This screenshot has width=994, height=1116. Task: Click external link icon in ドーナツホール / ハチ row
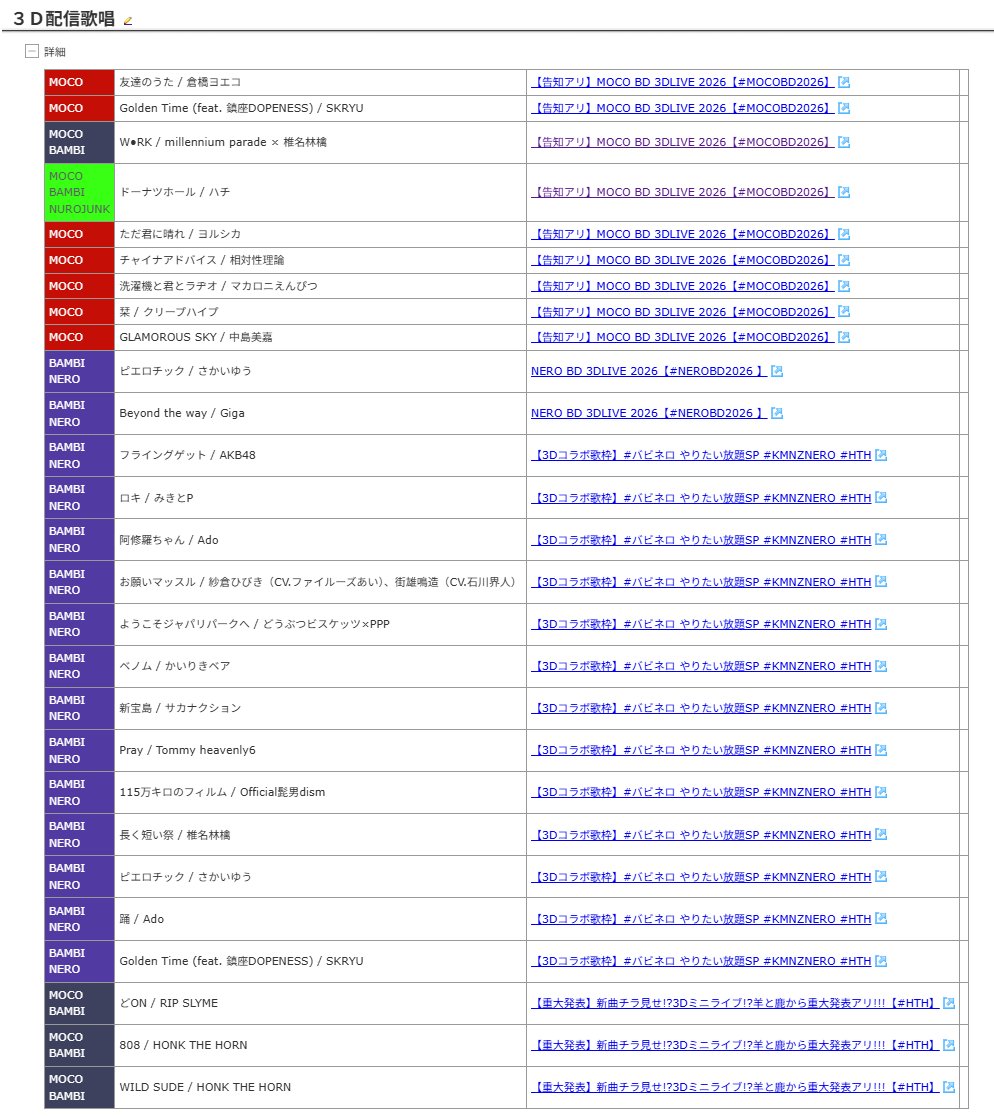click(844, 192)
